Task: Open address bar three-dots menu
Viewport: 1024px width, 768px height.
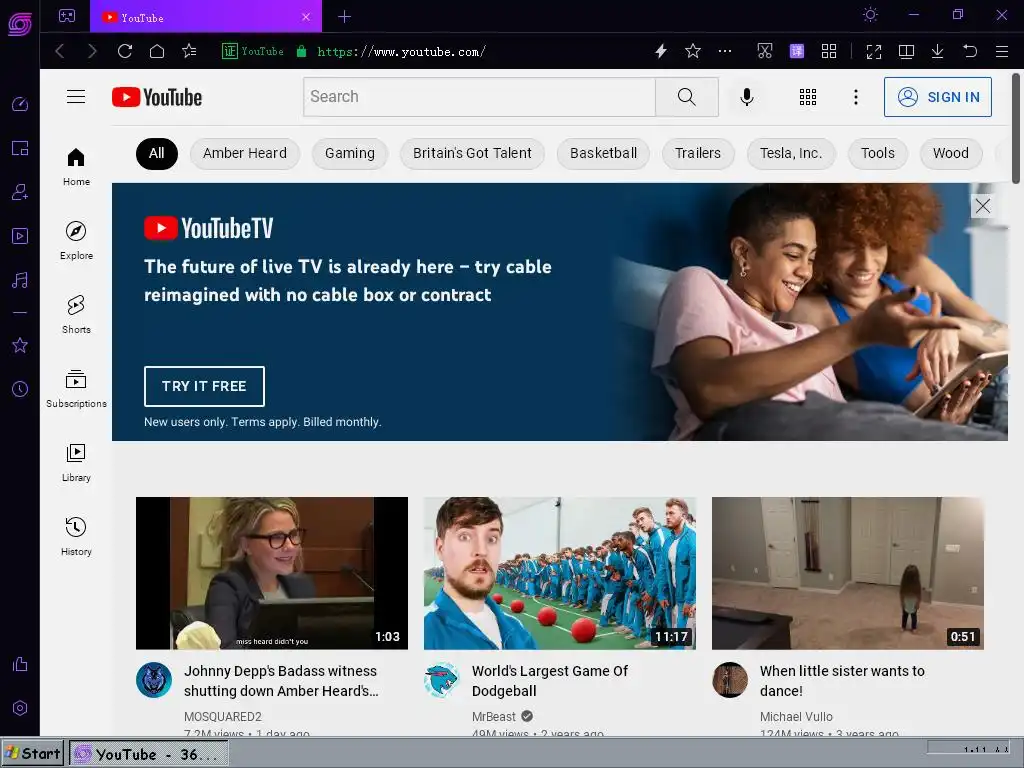Action: pos(725,51)
